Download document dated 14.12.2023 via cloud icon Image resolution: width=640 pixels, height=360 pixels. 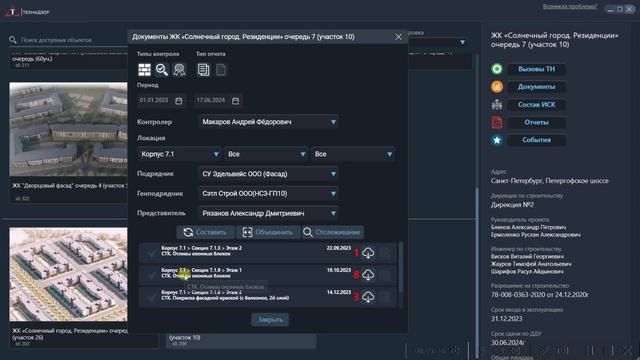[x=368, y=297]
